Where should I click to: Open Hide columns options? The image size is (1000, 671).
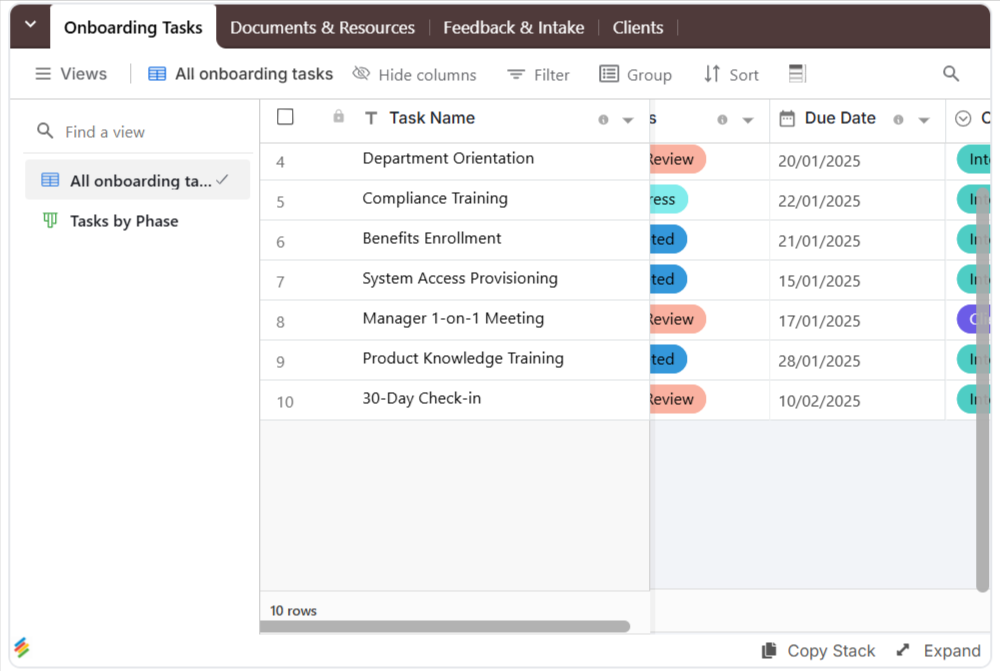click(x=415, y=75)
